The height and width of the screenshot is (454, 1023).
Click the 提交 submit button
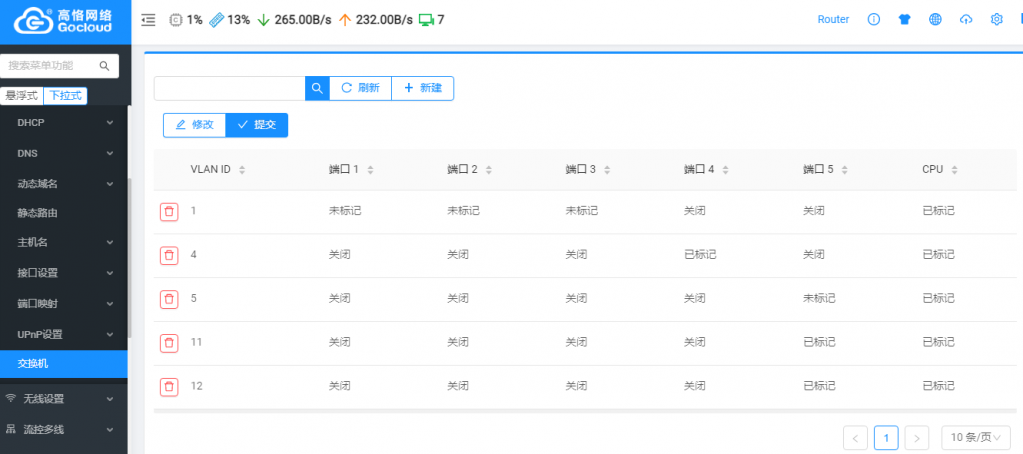click(x=257, y=125)
